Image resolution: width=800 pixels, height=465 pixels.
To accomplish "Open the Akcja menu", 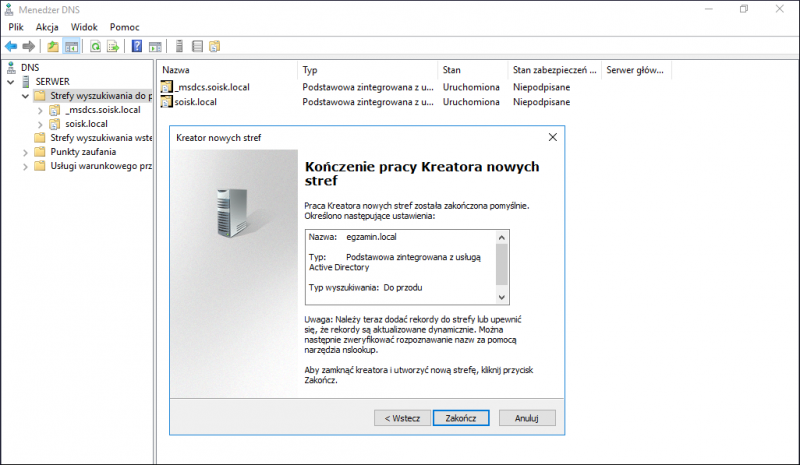I will 47,27.
